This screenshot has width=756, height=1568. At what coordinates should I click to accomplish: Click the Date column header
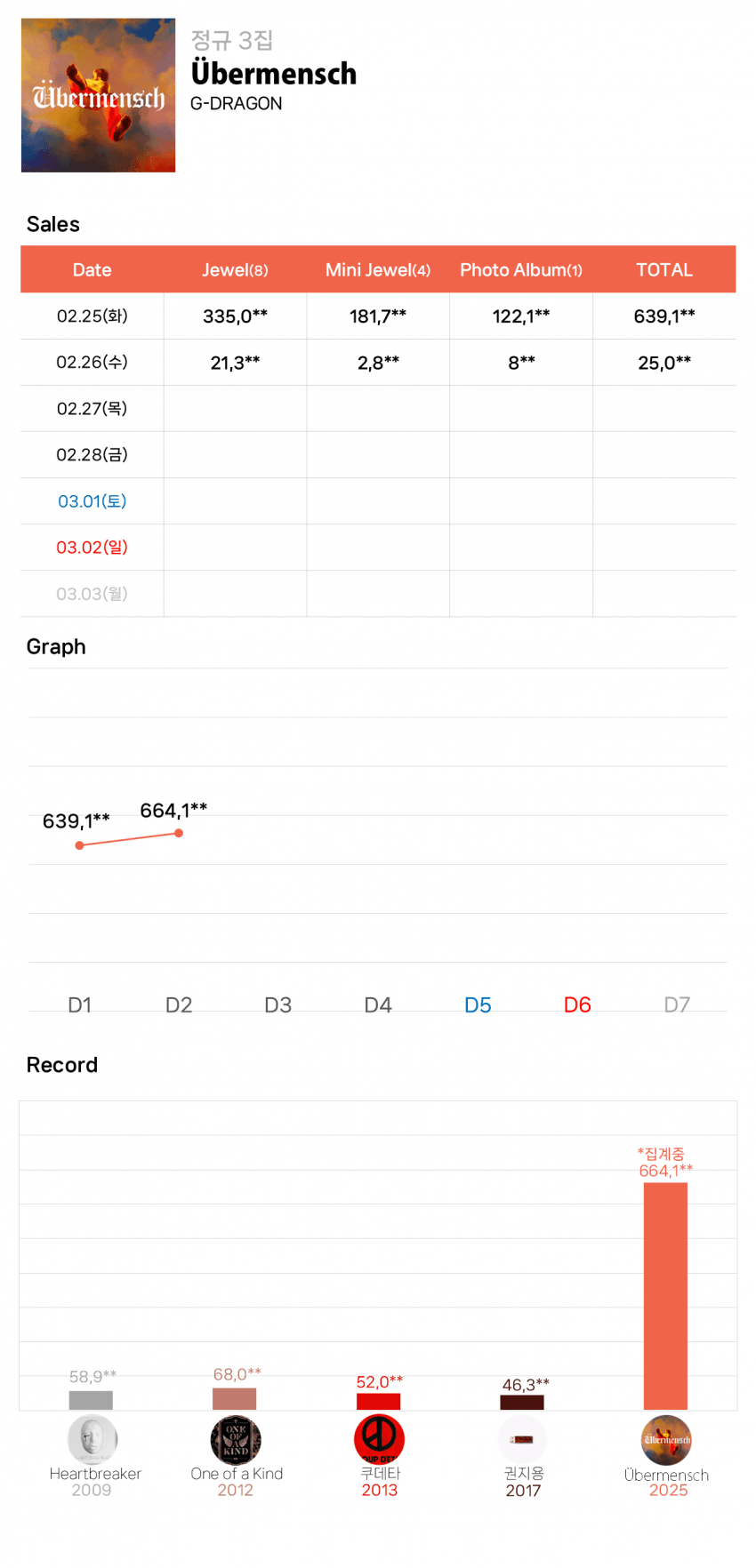(92, 269)
